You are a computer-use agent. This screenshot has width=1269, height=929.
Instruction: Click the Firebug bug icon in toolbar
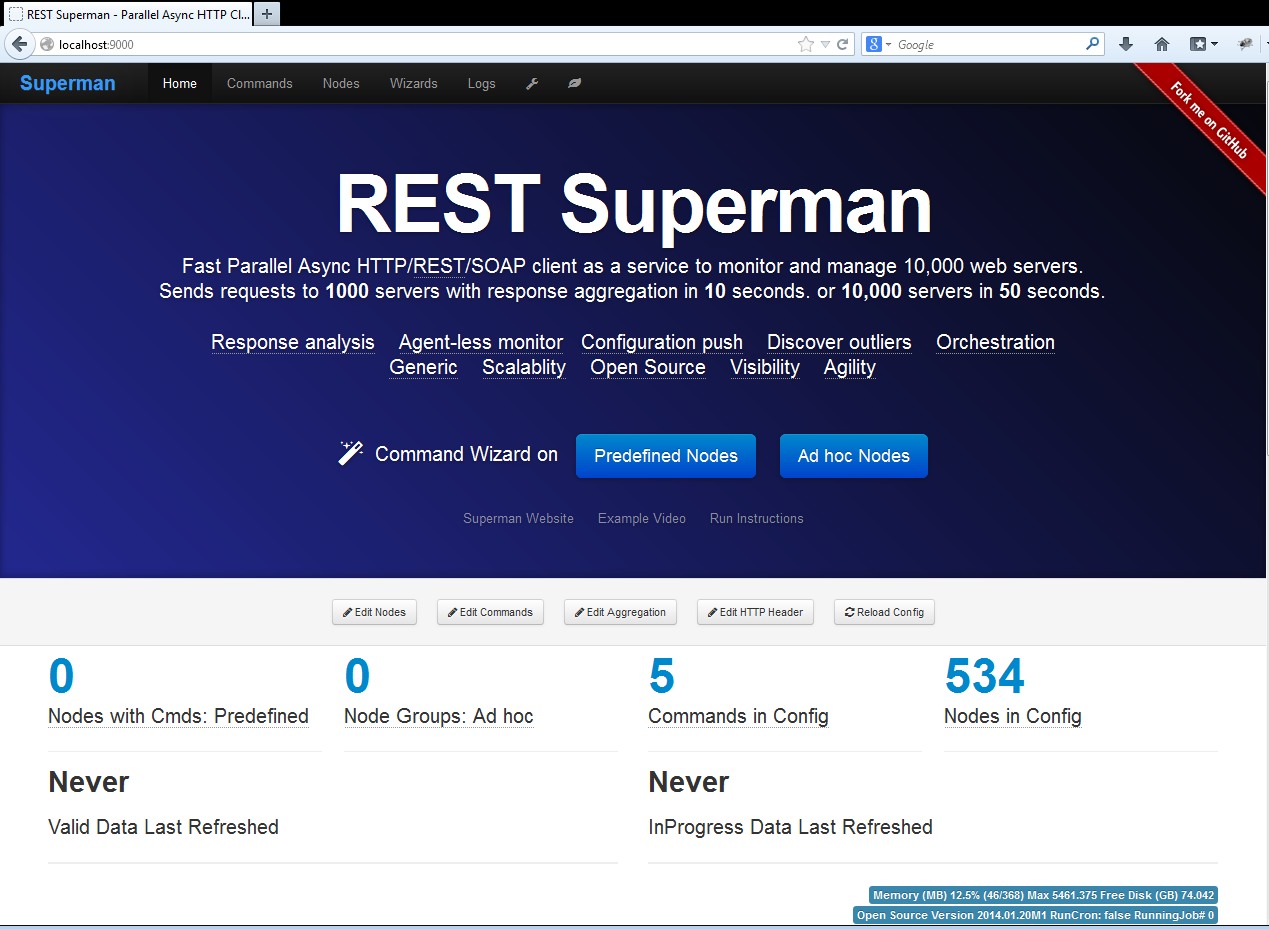1245,44
